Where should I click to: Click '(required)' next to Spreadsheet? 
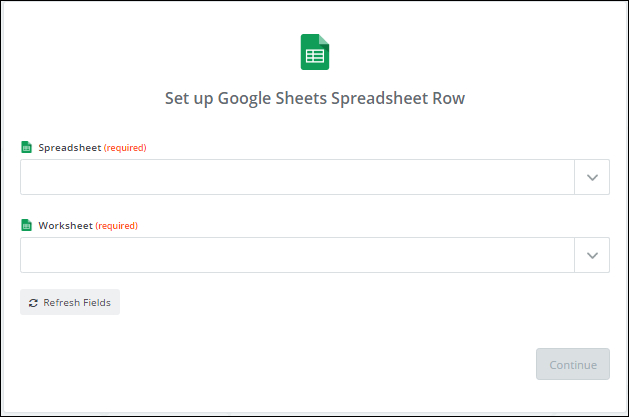click(125, 148)
